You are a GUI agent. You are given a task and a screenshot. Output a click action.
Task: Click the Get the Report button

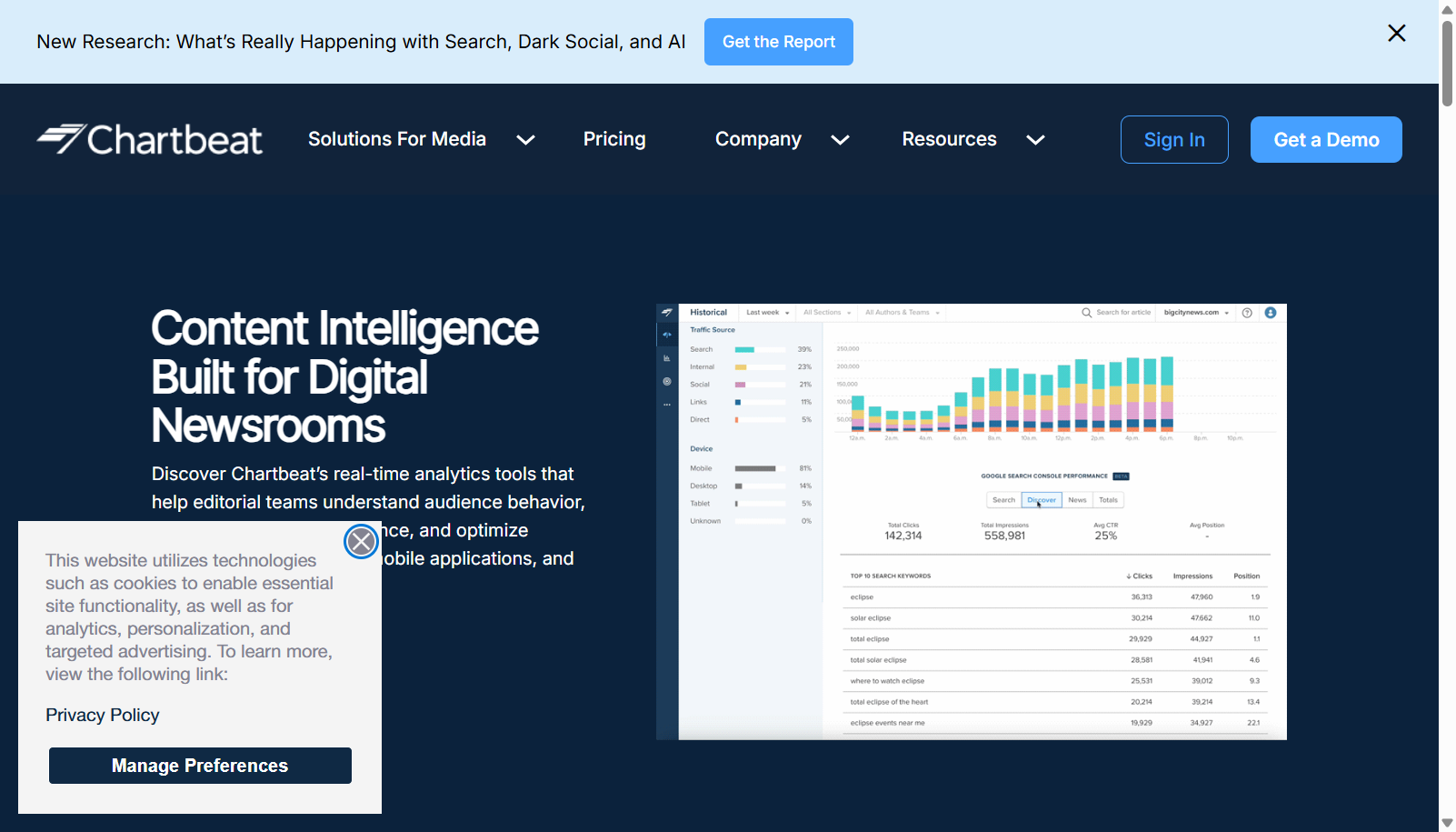click(x=779, y=42)
